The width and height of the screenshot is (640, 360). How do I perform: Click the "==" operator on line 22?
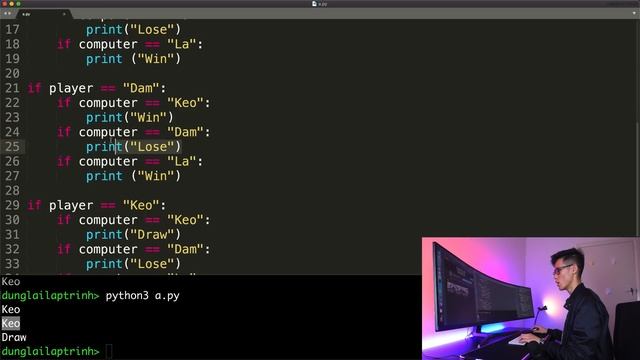tap(152, 103)
